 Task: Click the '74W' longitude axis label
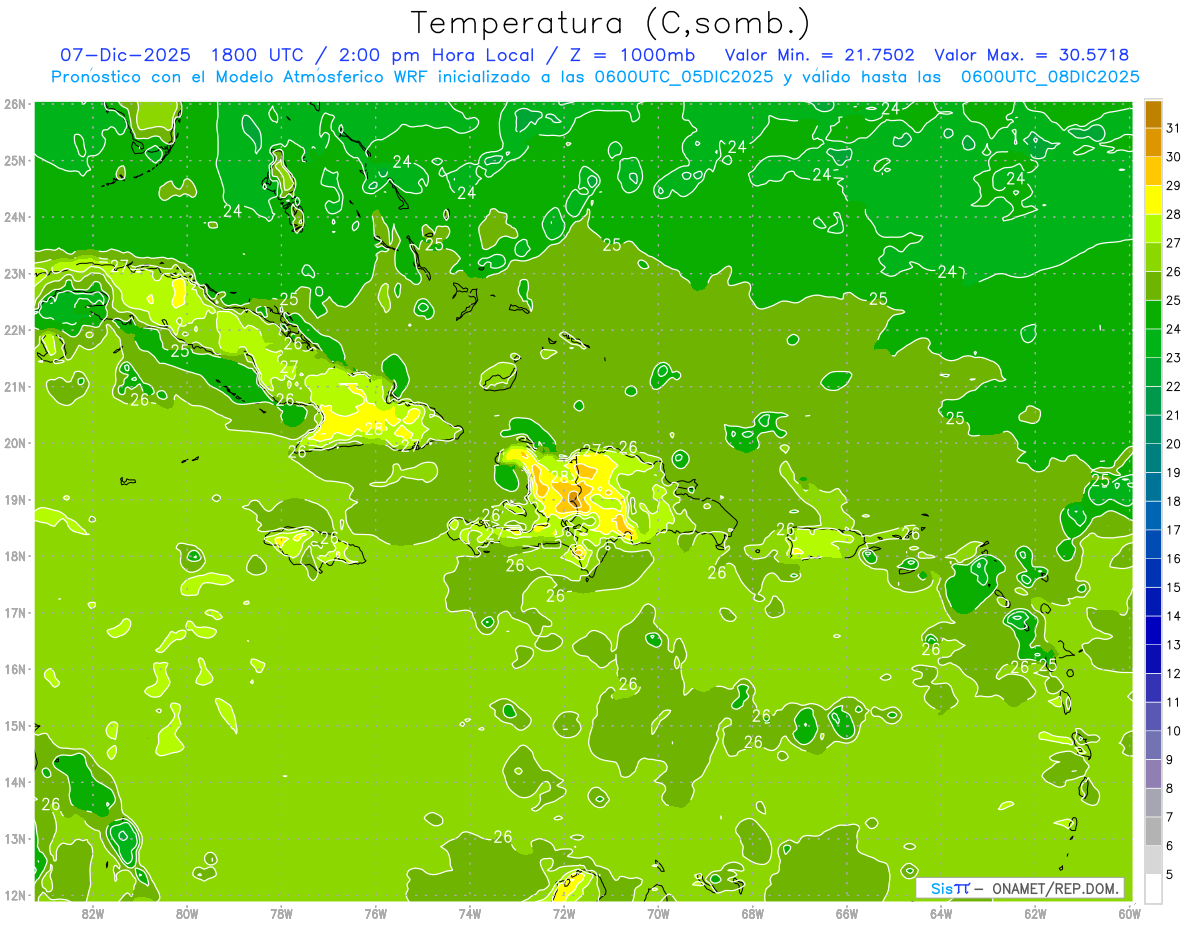click(x=470, y=914)
